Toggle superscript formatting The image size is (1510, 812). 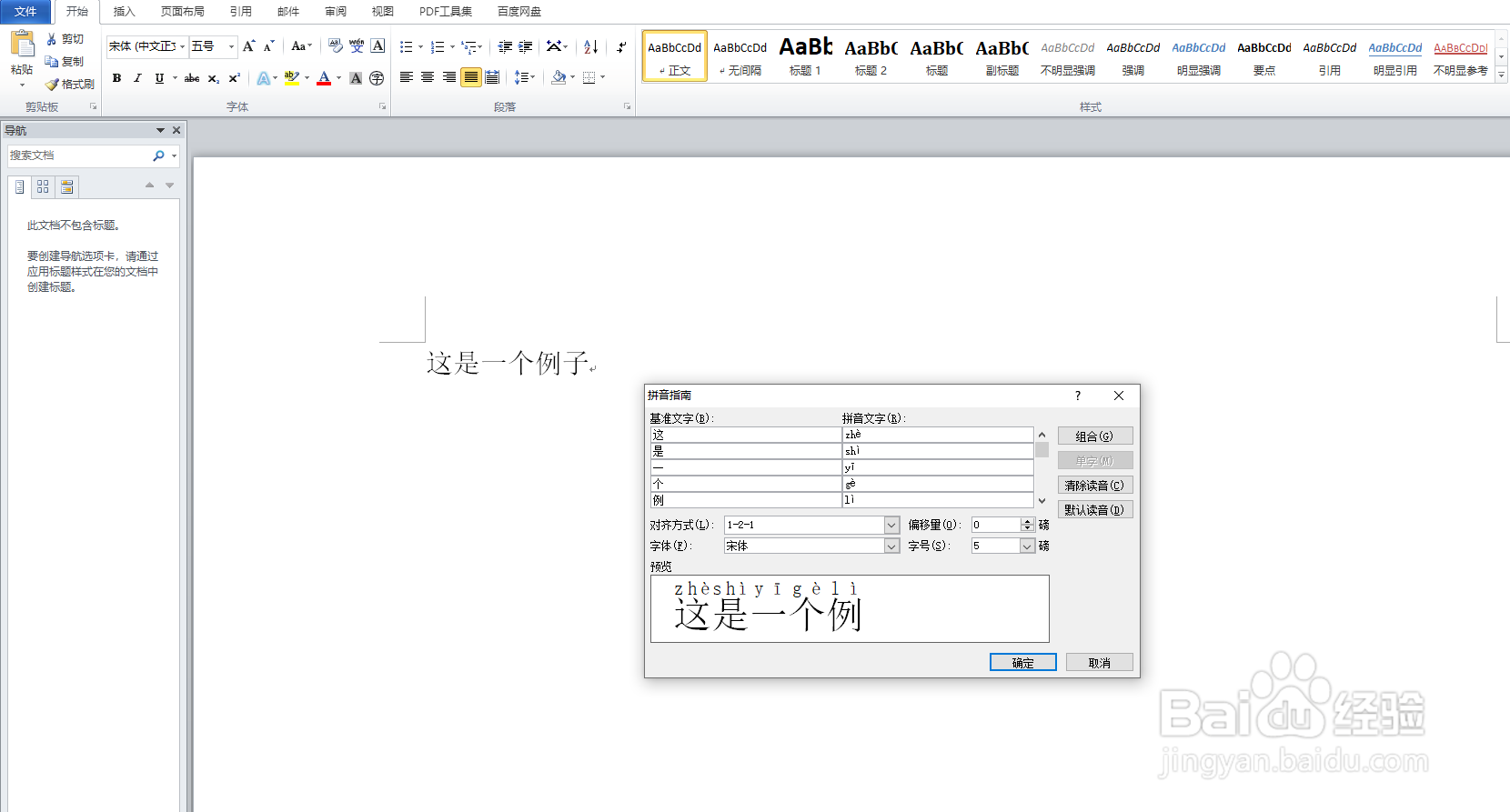[x=234, y=78]
